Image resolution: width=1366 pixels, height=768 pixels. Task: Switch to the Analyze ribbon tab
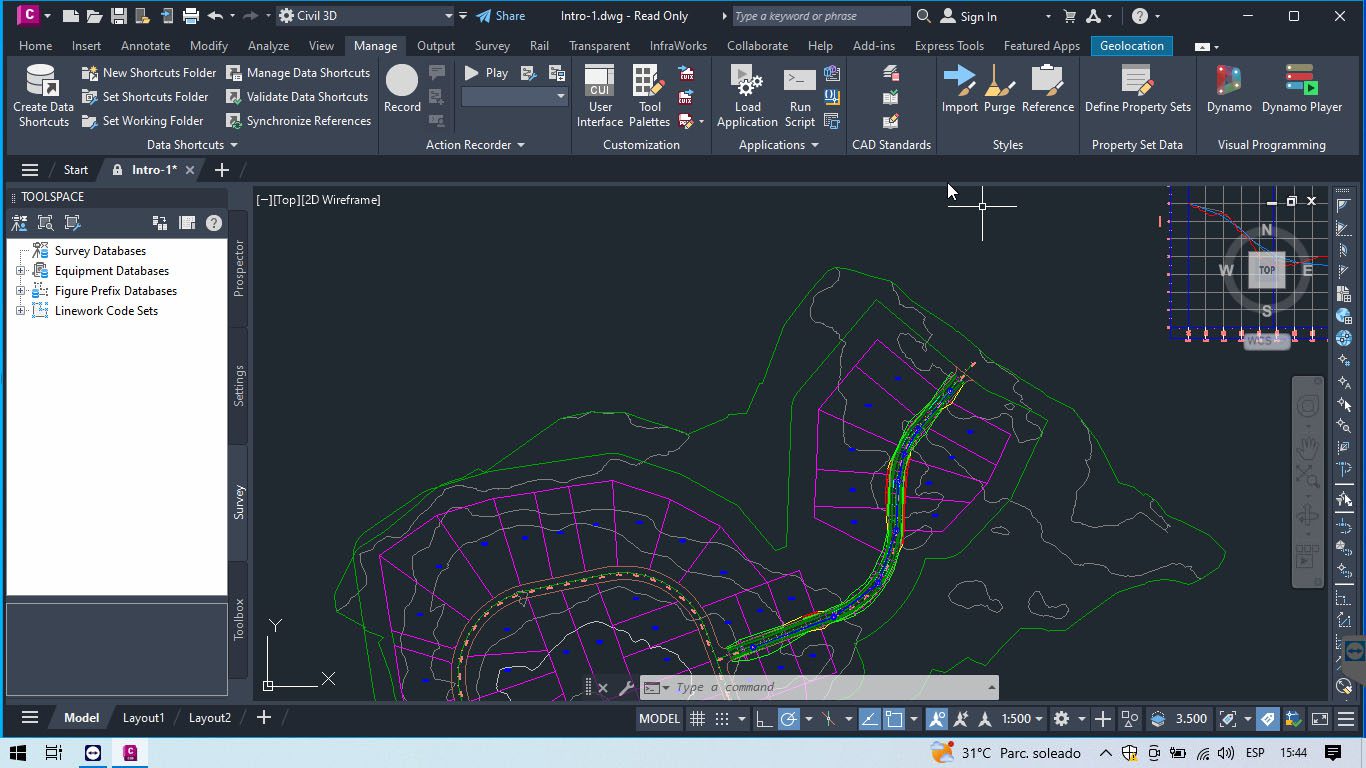(268, 46)
